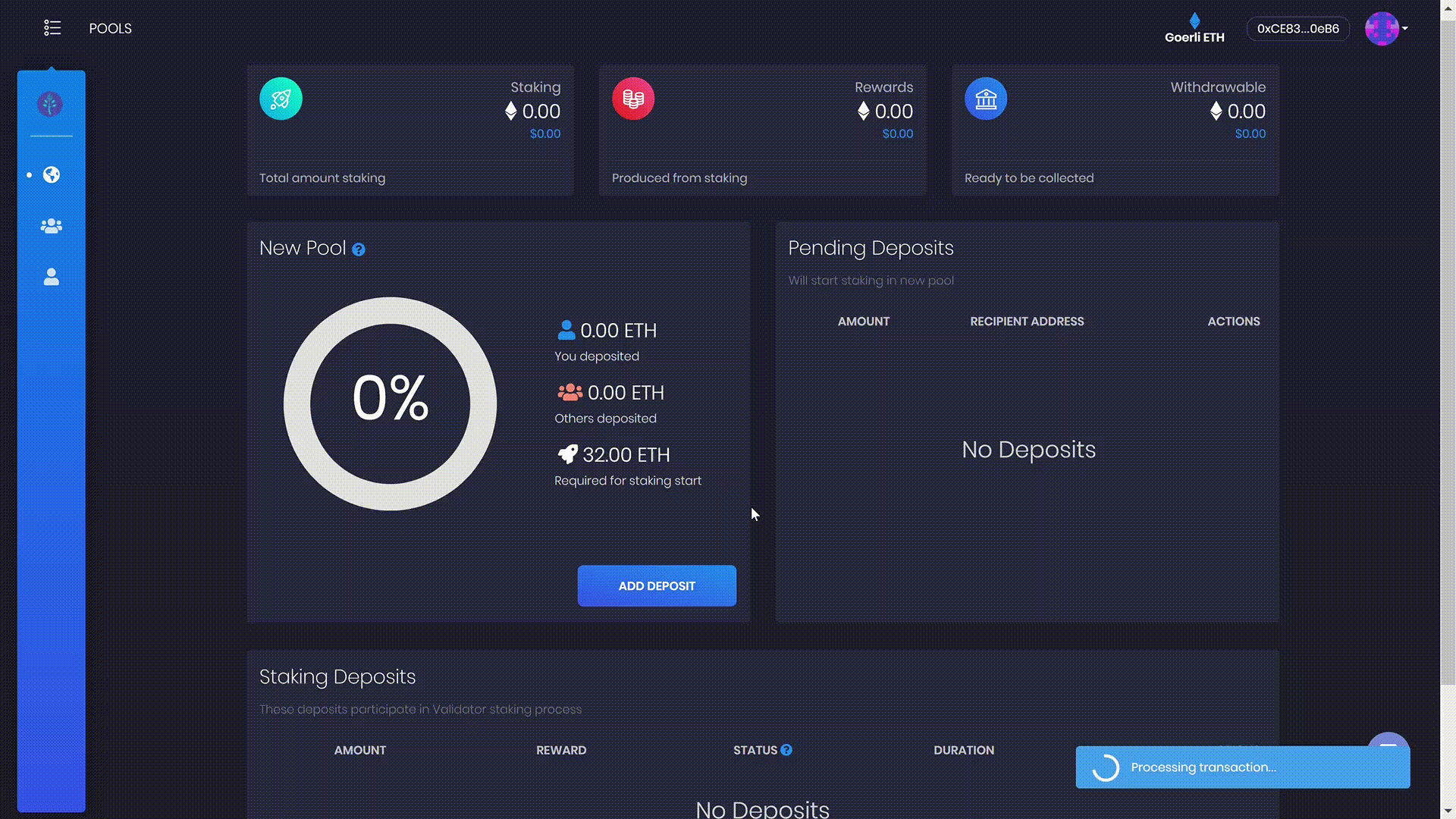Click the AMOUNT column header in Staking Deposits
This screenshot has width=1456, height=819.
pyautogui.click(x=360, y=750)
